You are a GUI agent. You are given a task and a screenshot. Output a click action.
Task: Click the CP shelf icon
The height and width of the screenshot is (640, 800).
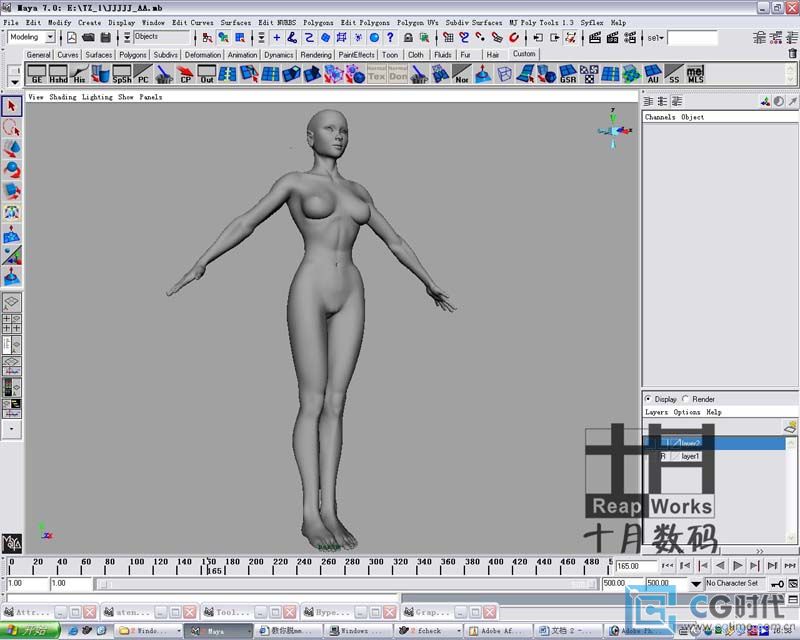[x=186, y=74]
